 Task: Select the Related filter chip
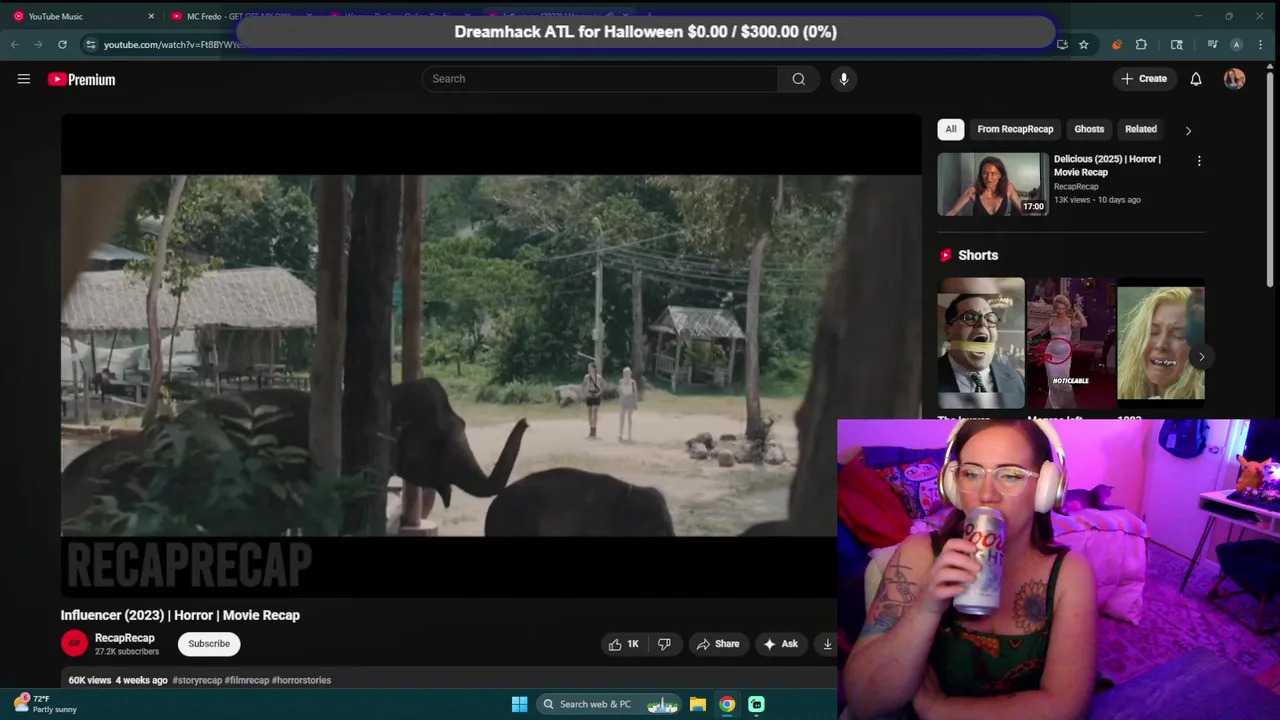click(x=1141, y=129)
